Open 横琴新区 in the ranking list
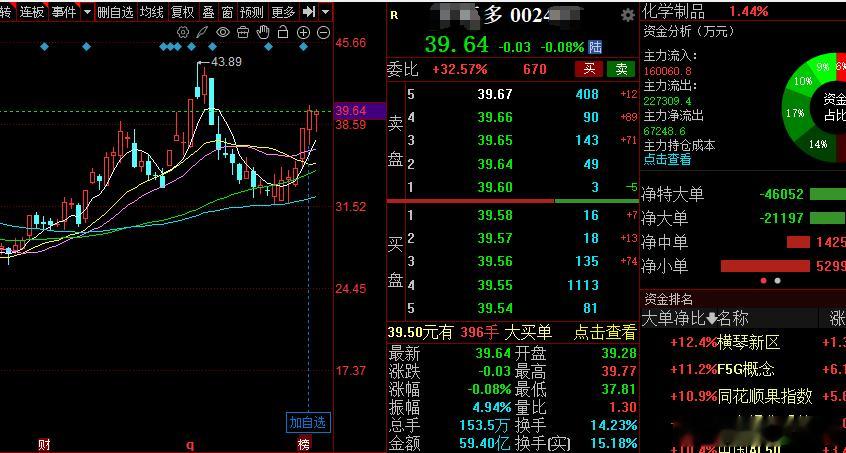Image resolution: width=846 pixels, height=453 pixels. pos(748,342)
